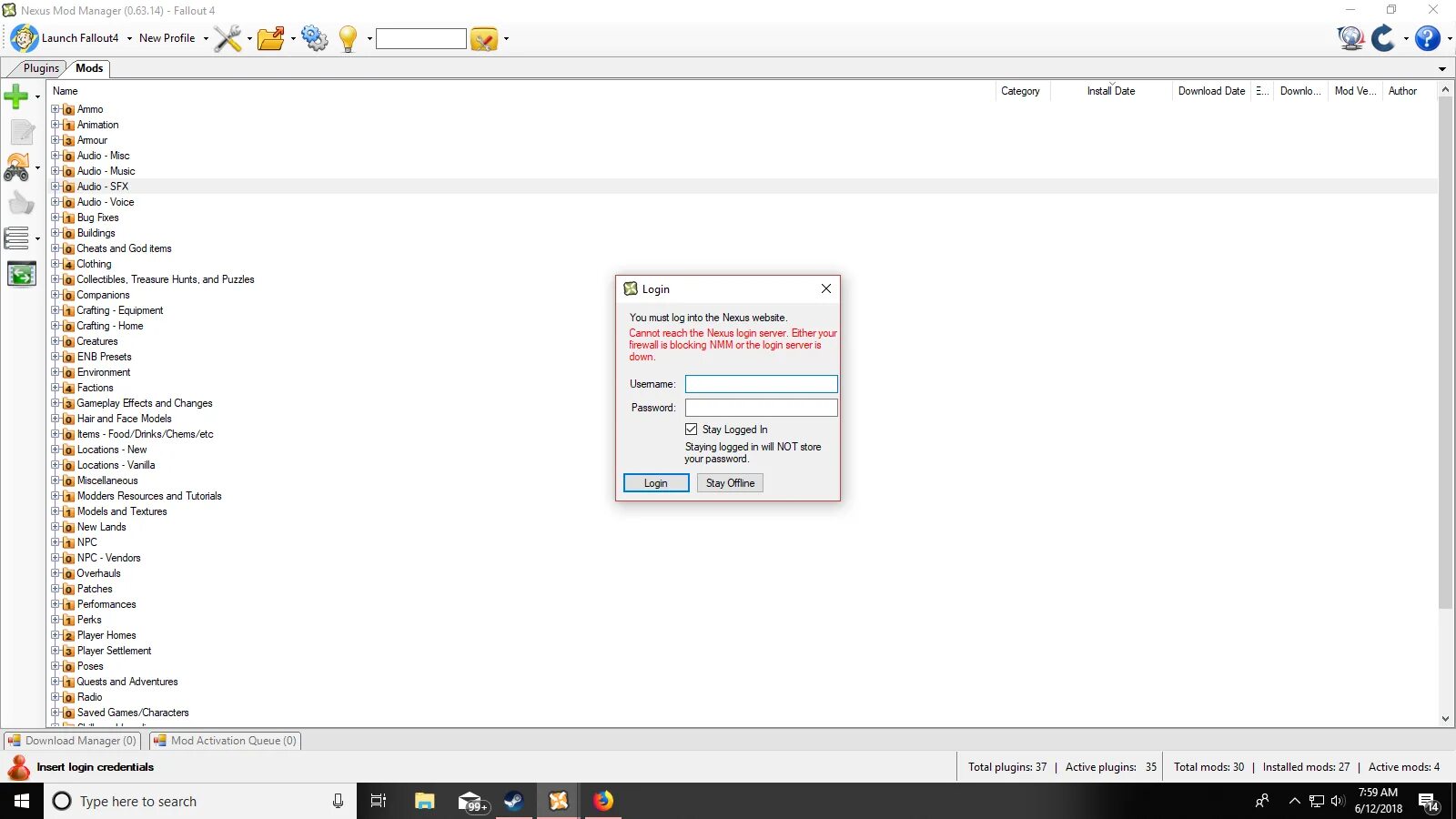
Task: Click the blue refresh arrow icon
Action: click(x=1383, y=38)
